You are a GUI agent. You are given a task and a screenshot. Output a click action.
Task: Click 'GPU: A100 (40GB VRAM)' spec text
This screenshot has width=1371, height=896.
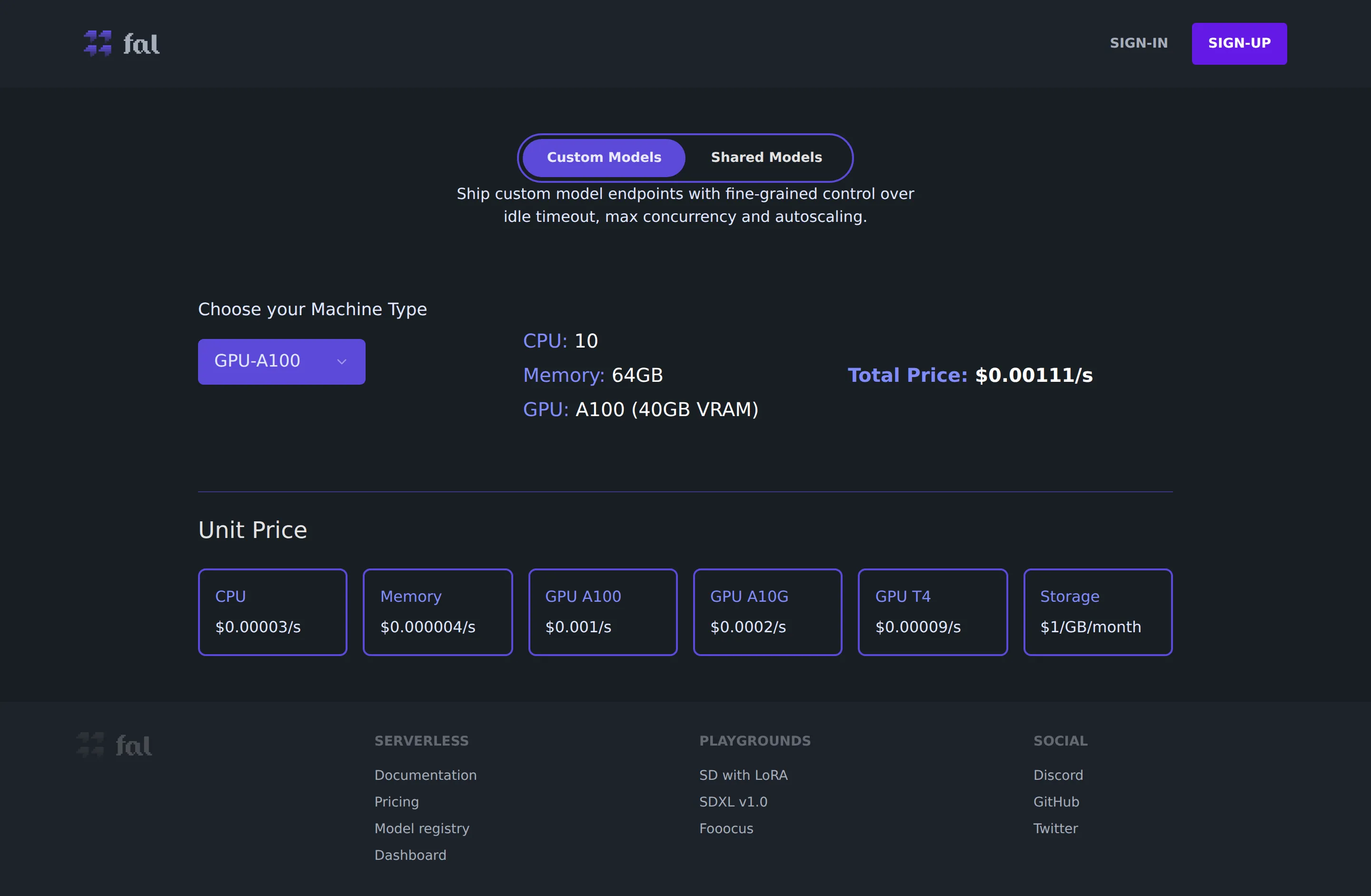click(641, 409)
